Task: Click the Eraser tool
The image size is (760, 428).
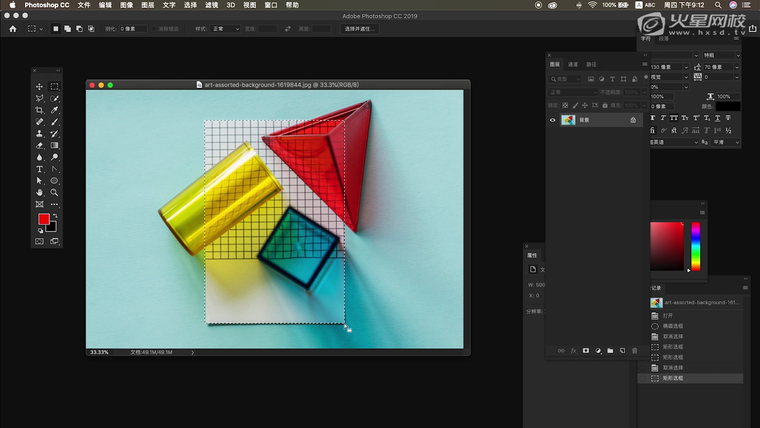Action: (x=40, y=145)
